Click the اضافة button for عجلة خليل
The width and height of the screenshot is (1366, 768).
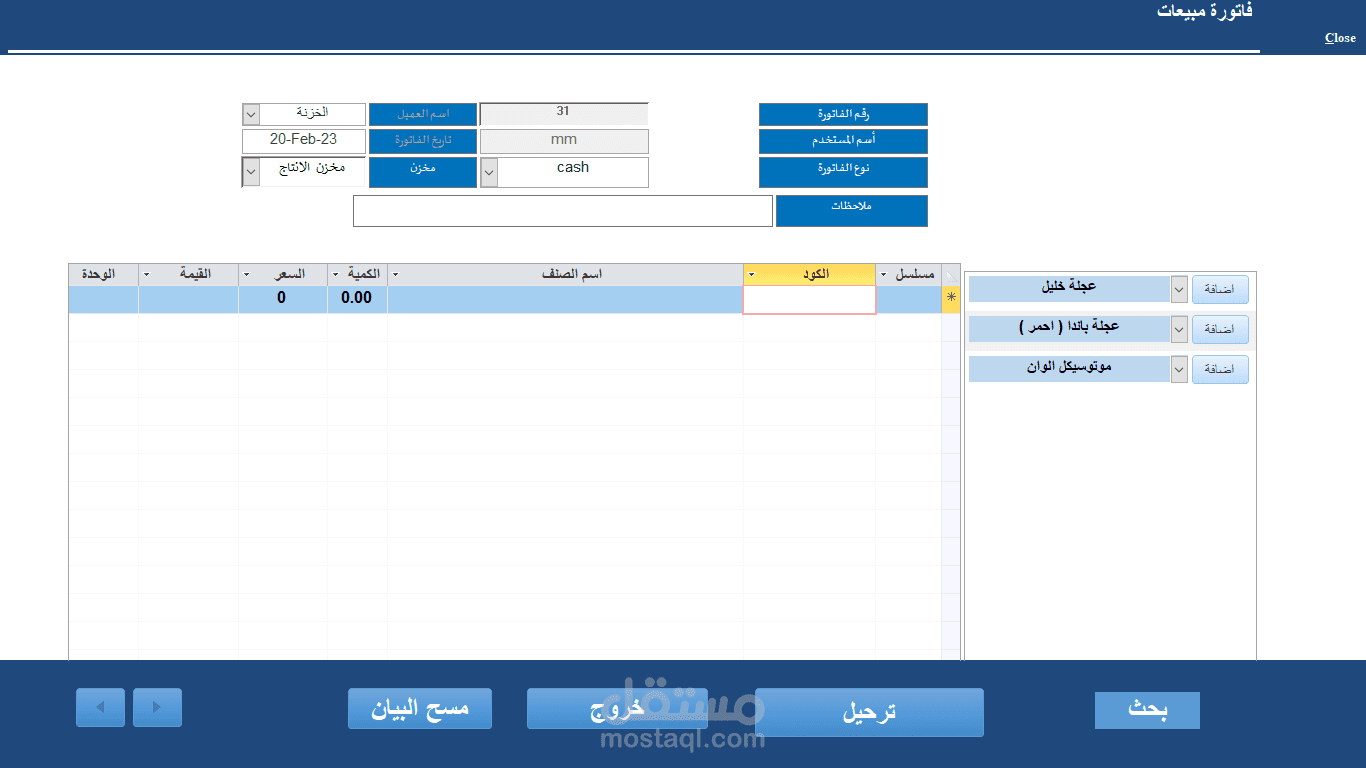tap(1220, 289)
